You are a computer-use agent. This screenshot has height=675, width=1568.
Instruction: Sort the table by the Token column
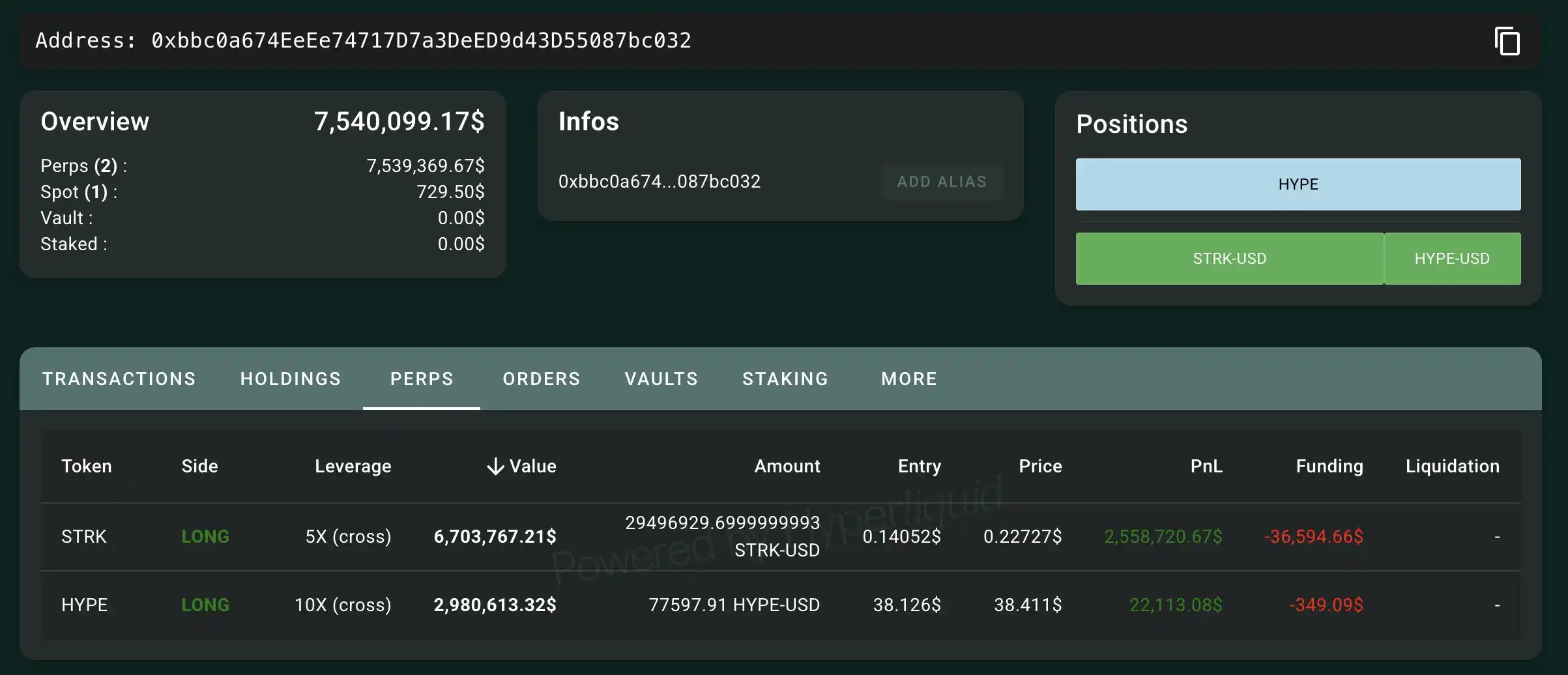(x=87, y=466)
